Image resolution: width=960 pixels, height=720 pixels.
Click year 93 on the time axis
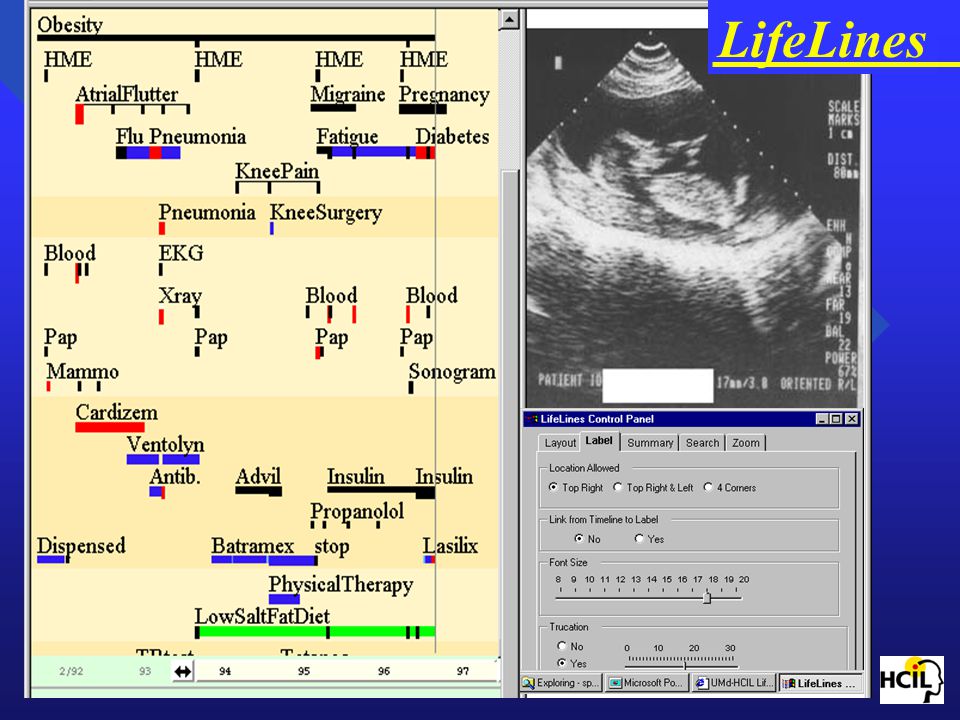point(144,672)
